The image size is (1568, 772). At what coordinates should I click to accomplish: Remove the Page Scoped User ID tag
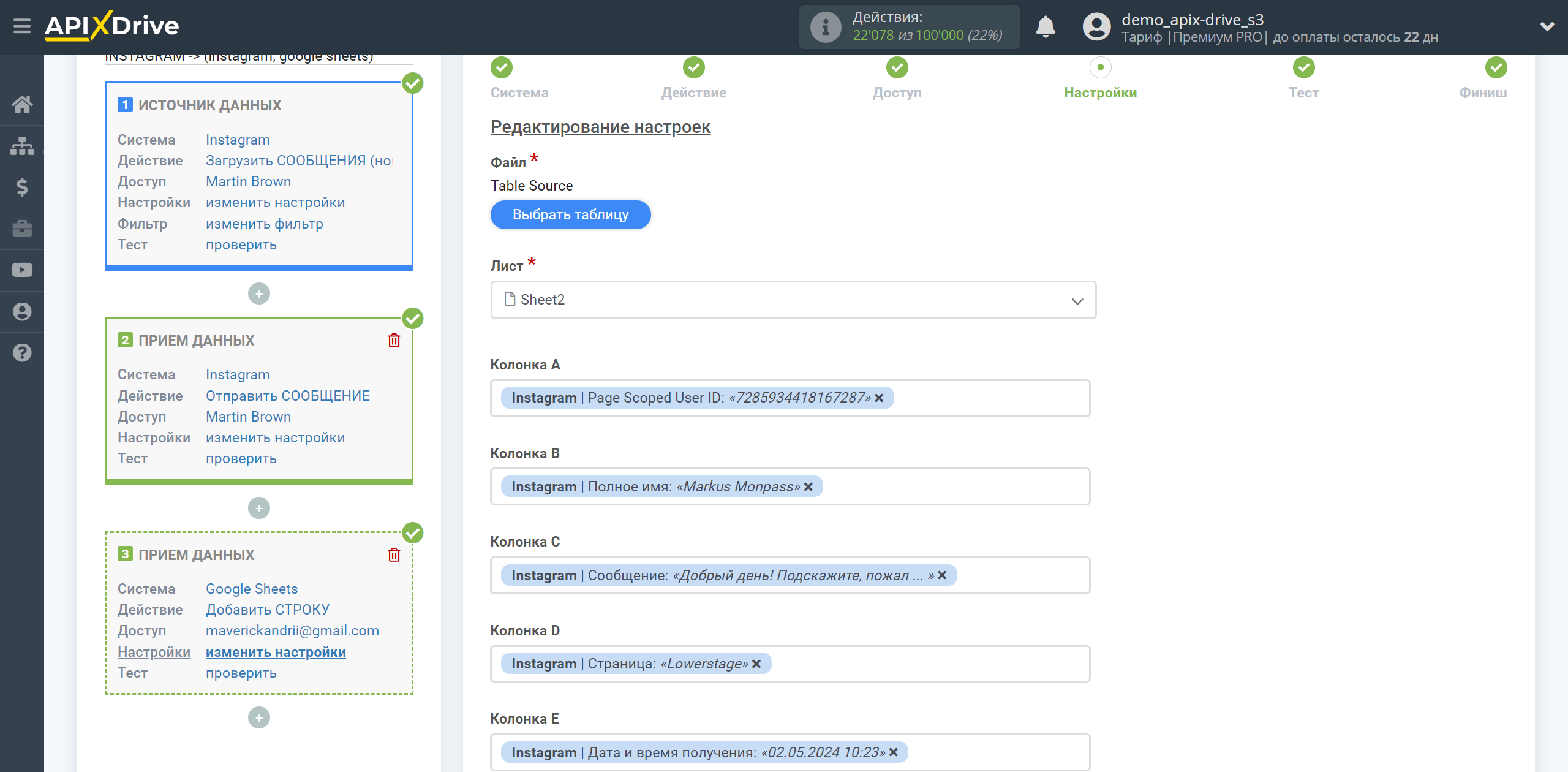[x=879, y=398]
